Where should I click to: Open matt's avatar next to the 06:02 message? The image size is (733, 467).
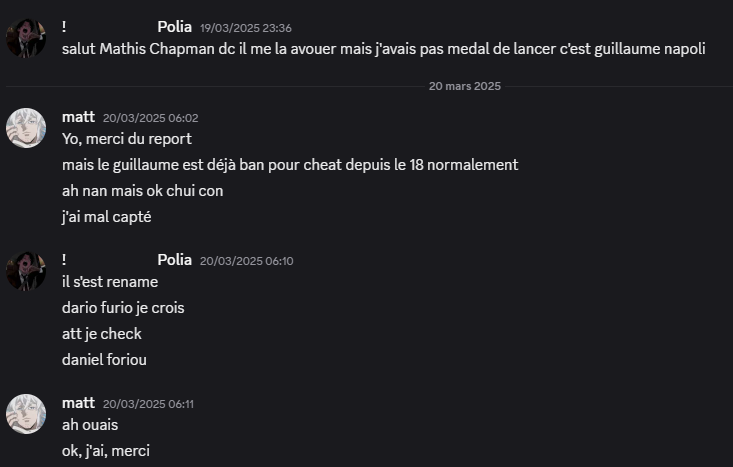pyautogui.click(x=26, y=128)
